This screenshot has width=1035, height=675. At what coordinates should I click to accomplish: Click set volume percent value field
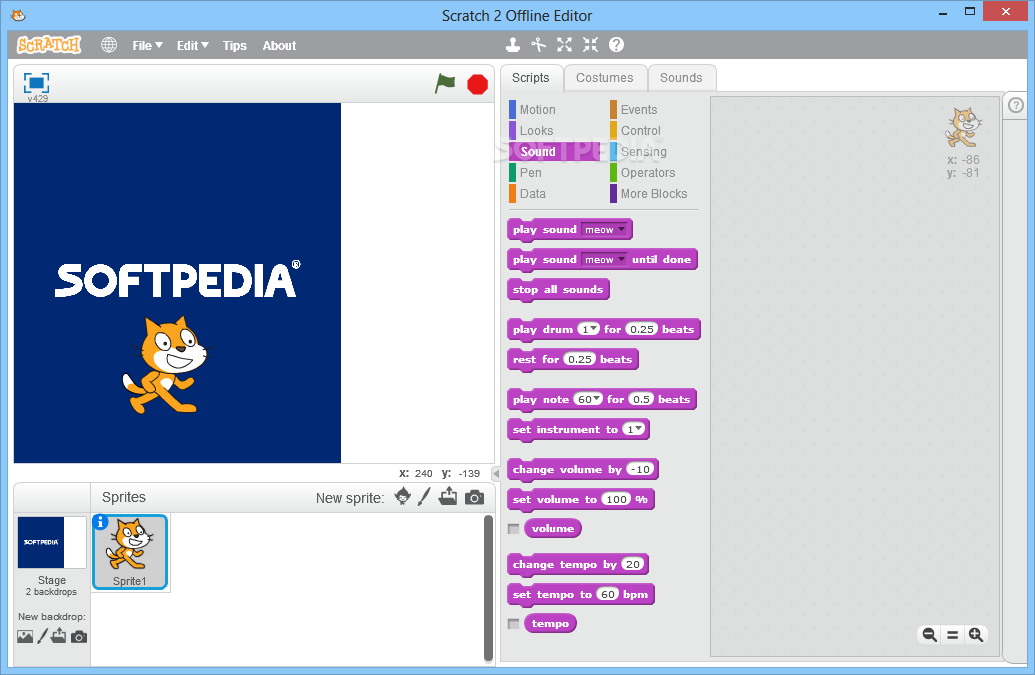pos(617,499)
